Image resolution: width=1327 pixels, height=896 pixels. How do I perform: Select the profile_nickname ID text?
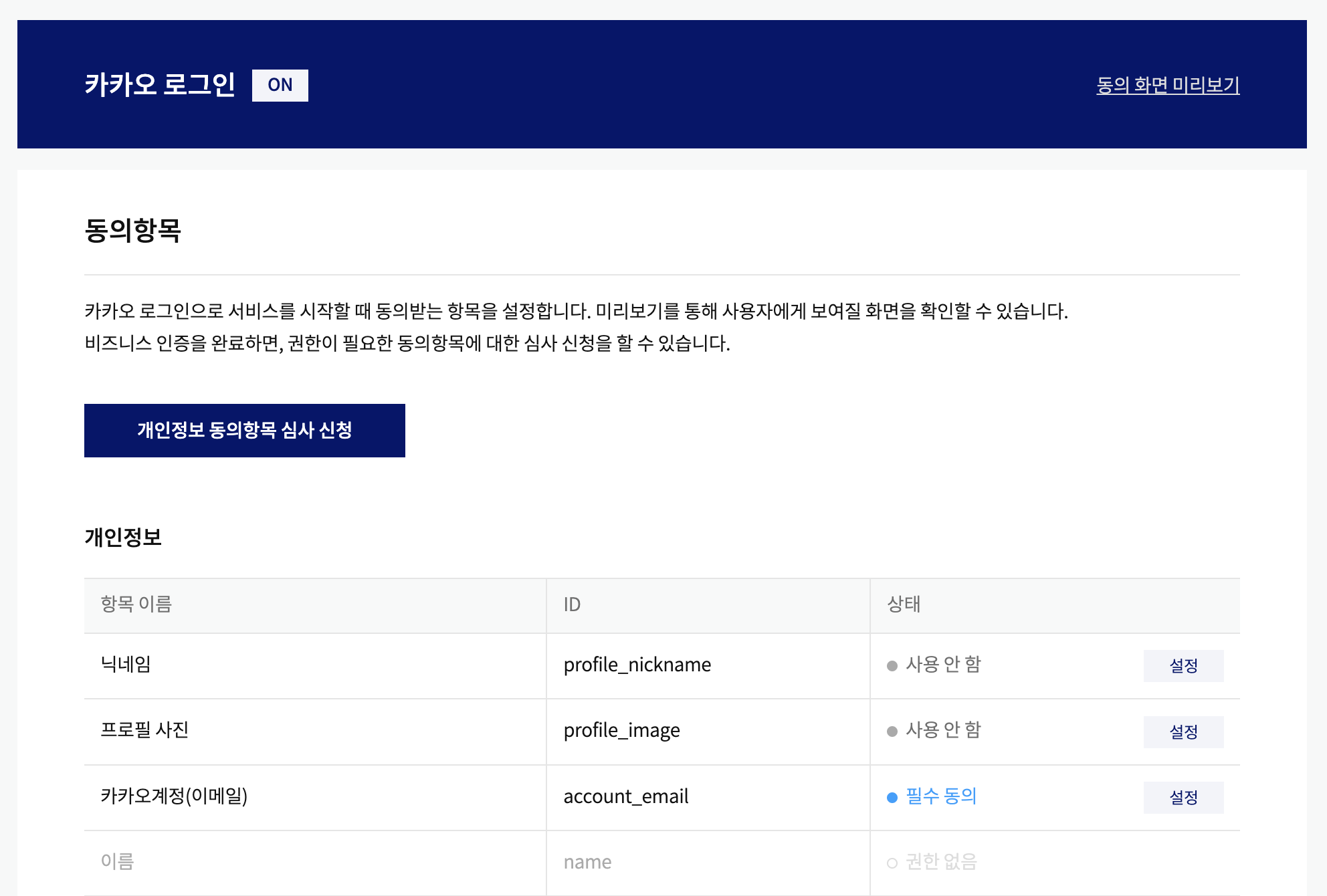[x=637, y=665]
